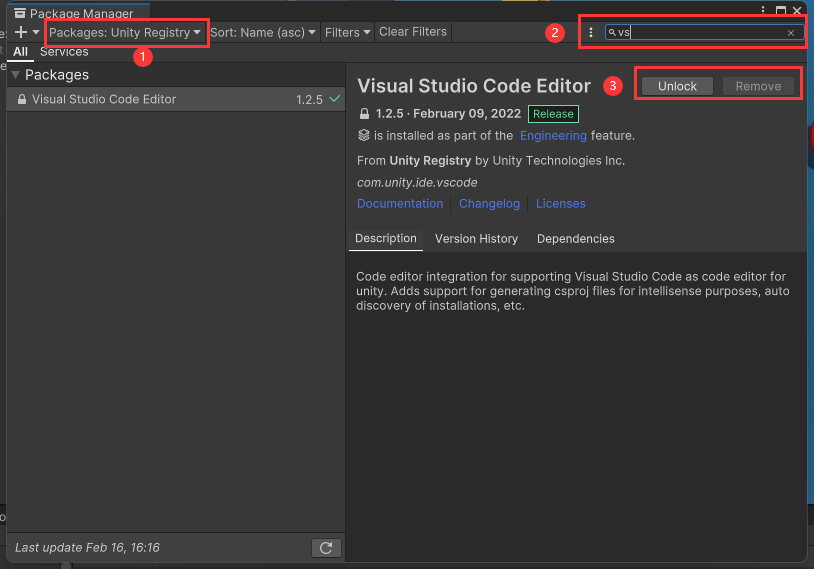Select the Dependencies tab
This screenshot has width=814, height=569.
(575, 239)
